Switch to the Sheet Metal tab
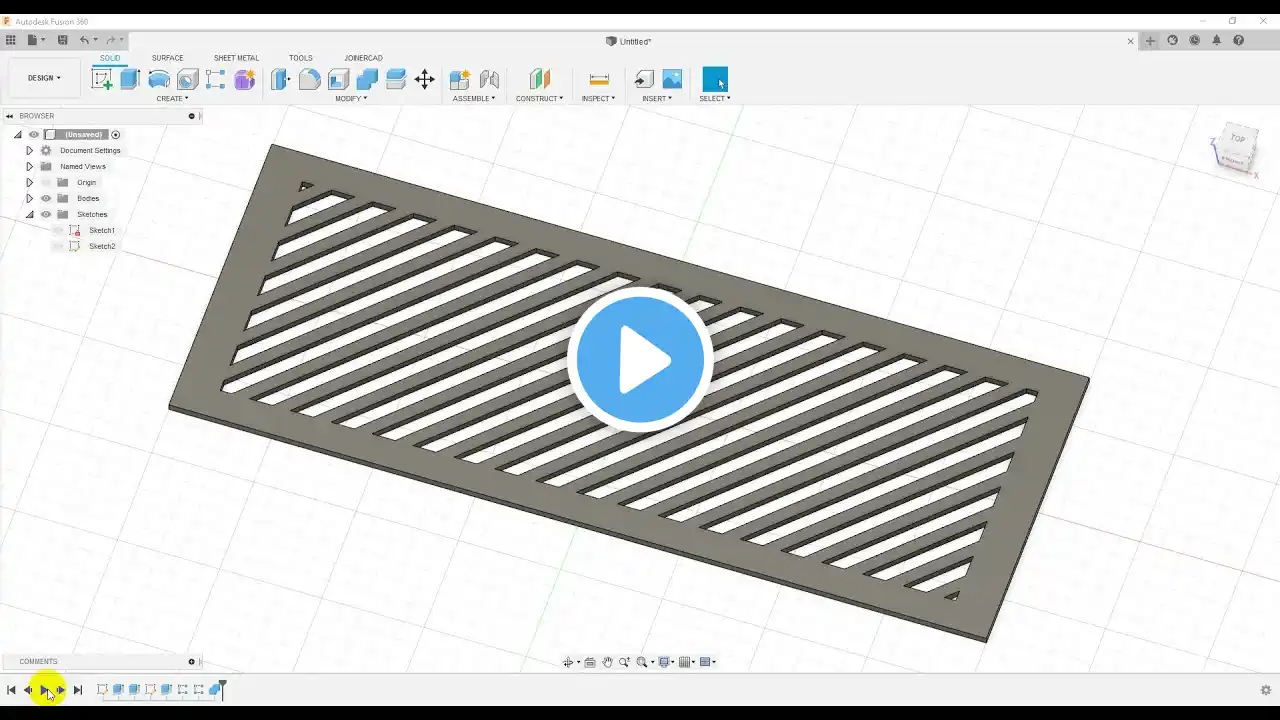 (x=236, y=58)
